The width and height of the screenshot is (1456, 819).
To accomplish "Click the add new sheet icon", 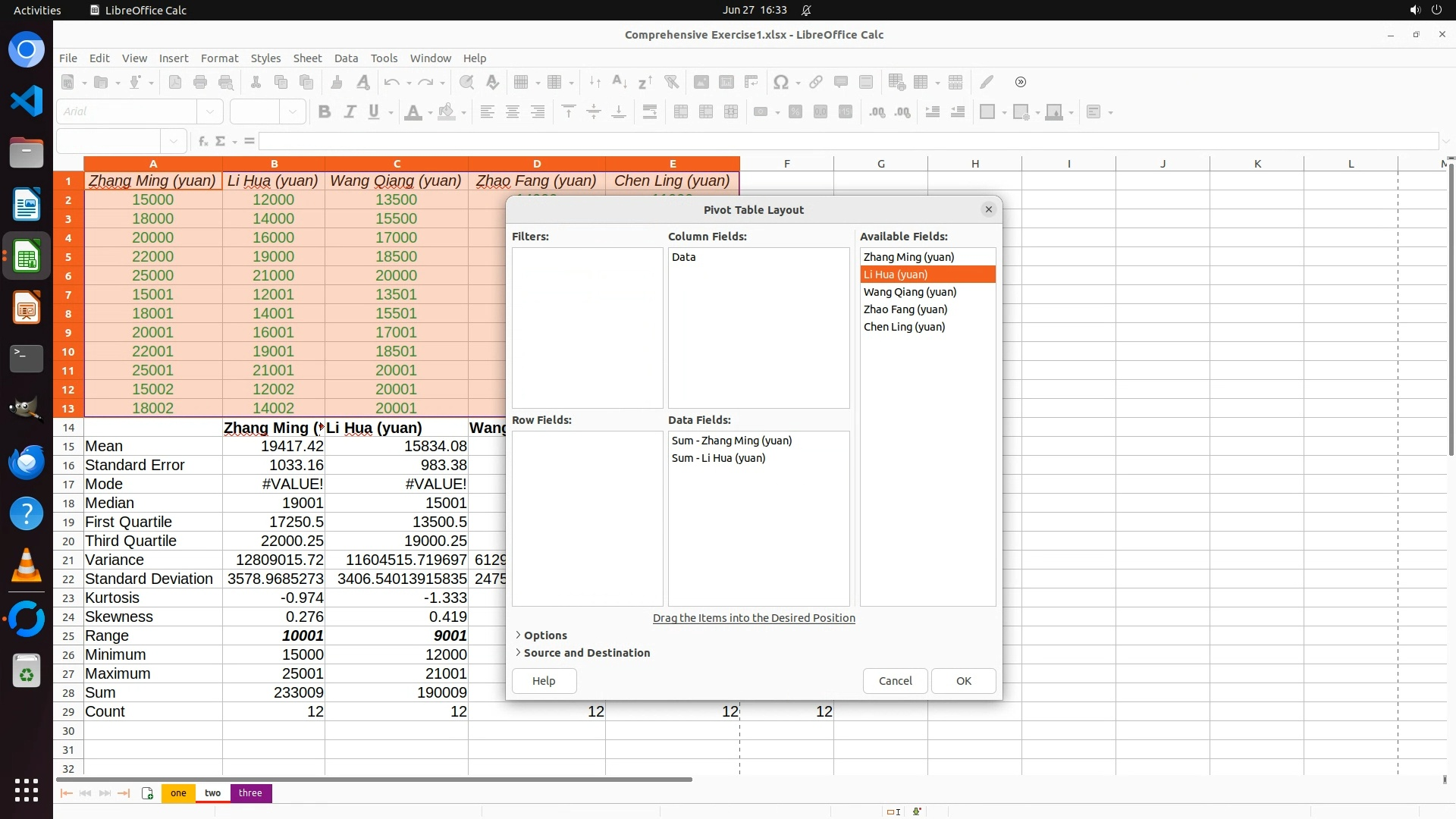I will (x=147, y=793).
